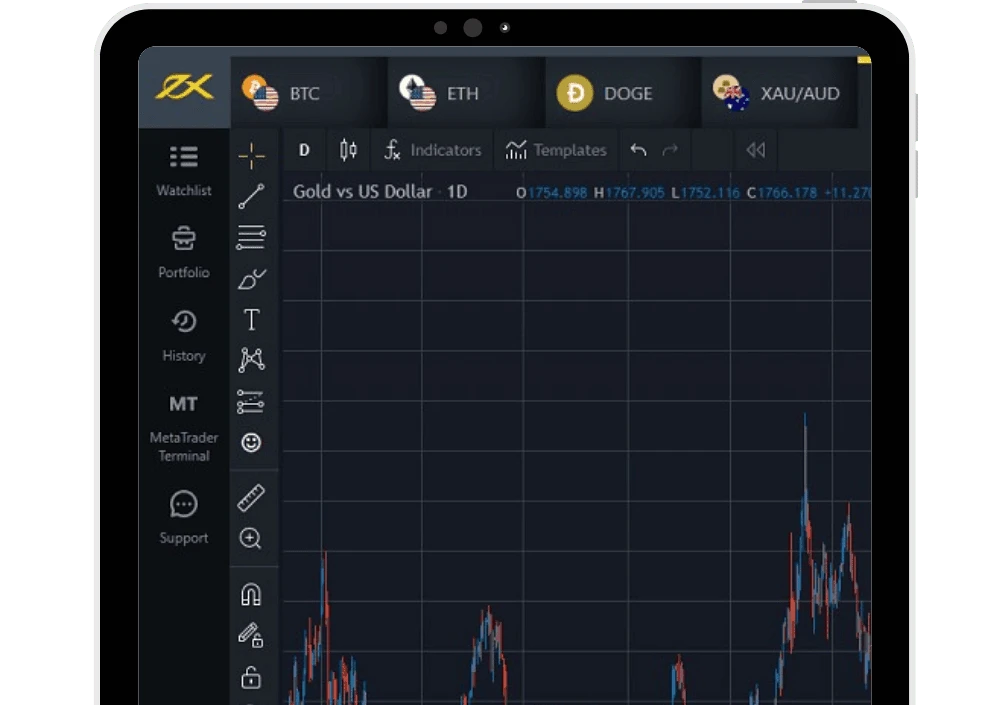
Task: Select the trend line drawing tool
Action: tap(251, 196)
